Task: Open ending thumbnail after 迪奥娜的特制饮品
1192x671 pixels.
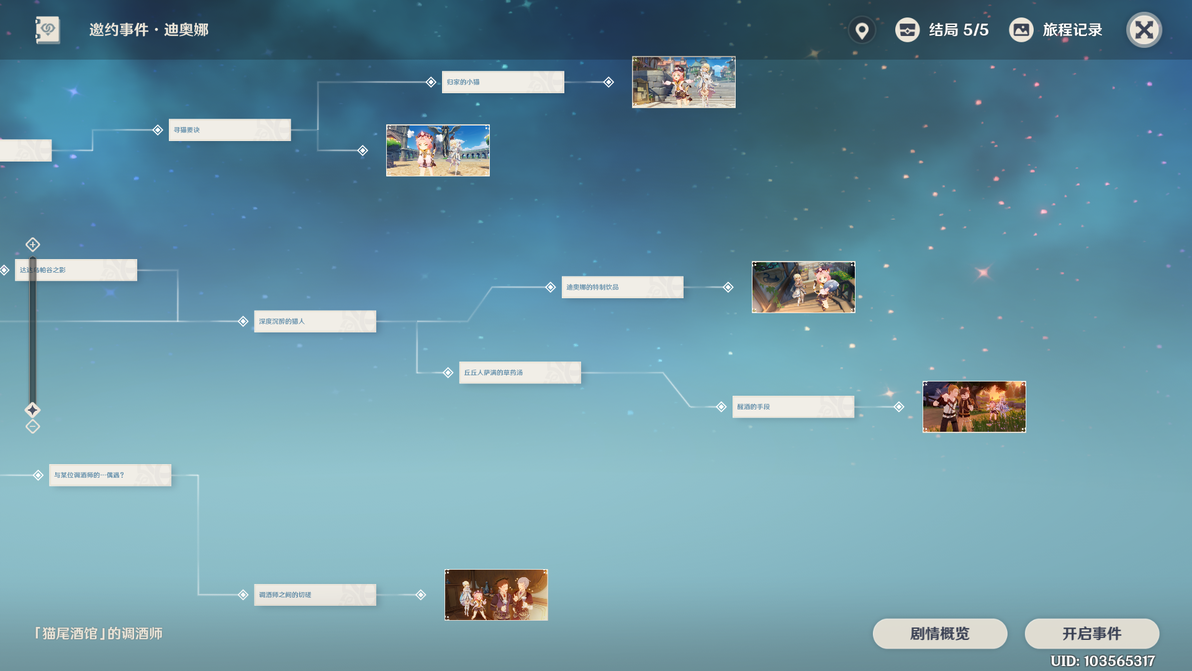Action: coord(804,287)
